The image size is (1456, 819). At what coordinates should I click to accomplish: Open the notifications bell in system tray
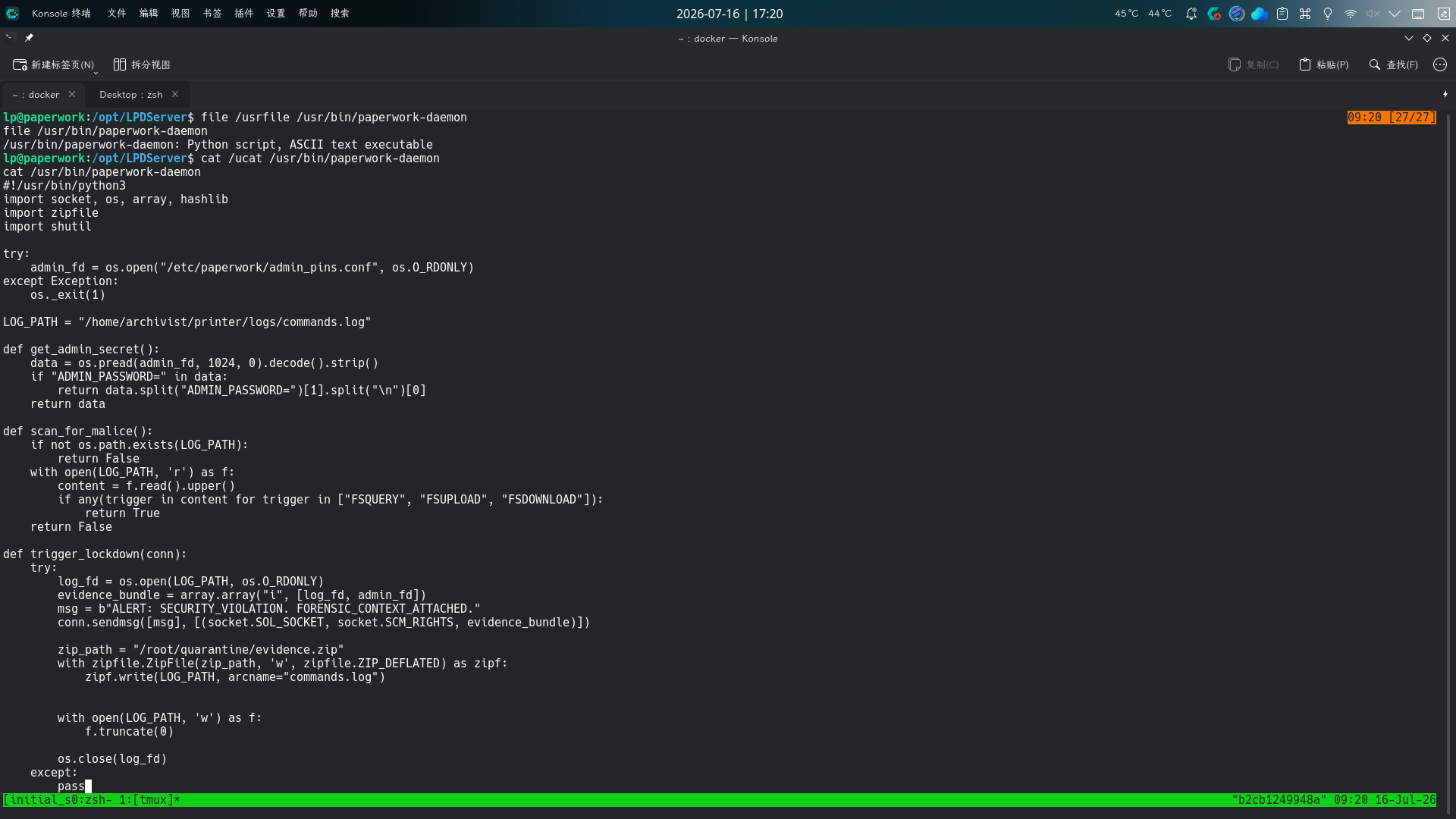coord(1191,14)
